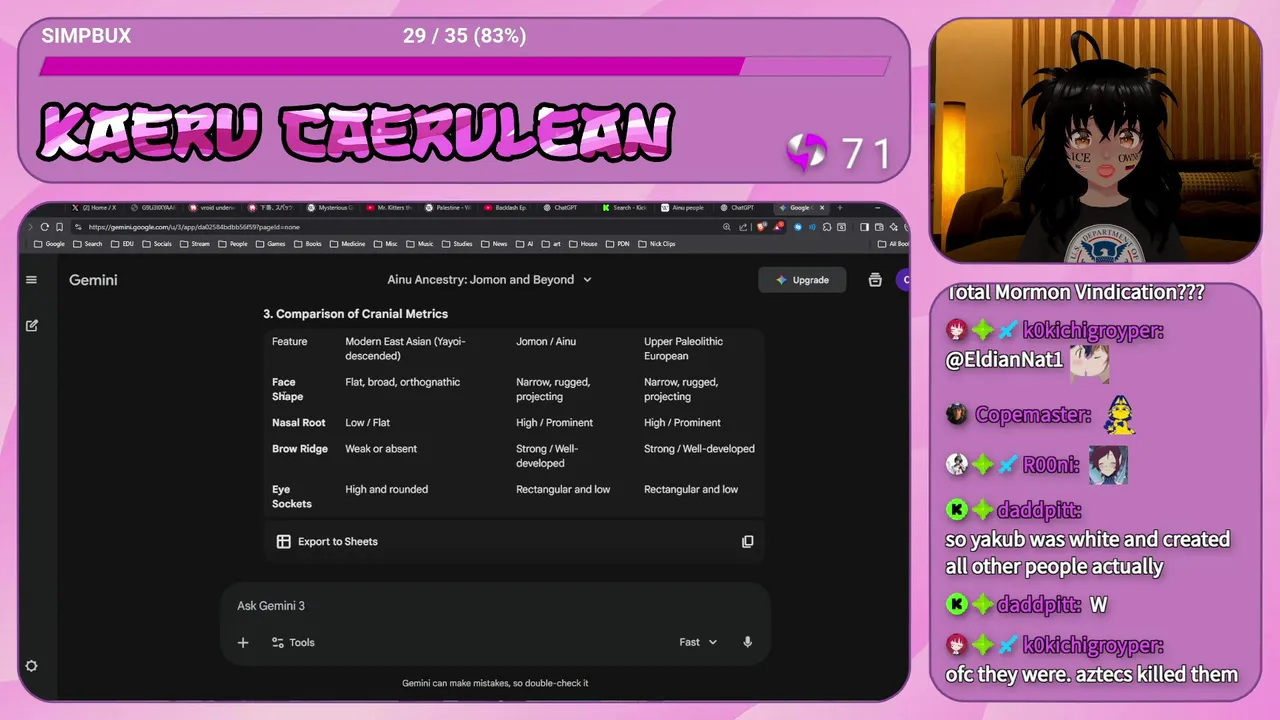Expand the Ainu Ancestry conversation title dropdown
Image resolution: width=1280 pixels, height=720 pixels.
click(587, 280)
